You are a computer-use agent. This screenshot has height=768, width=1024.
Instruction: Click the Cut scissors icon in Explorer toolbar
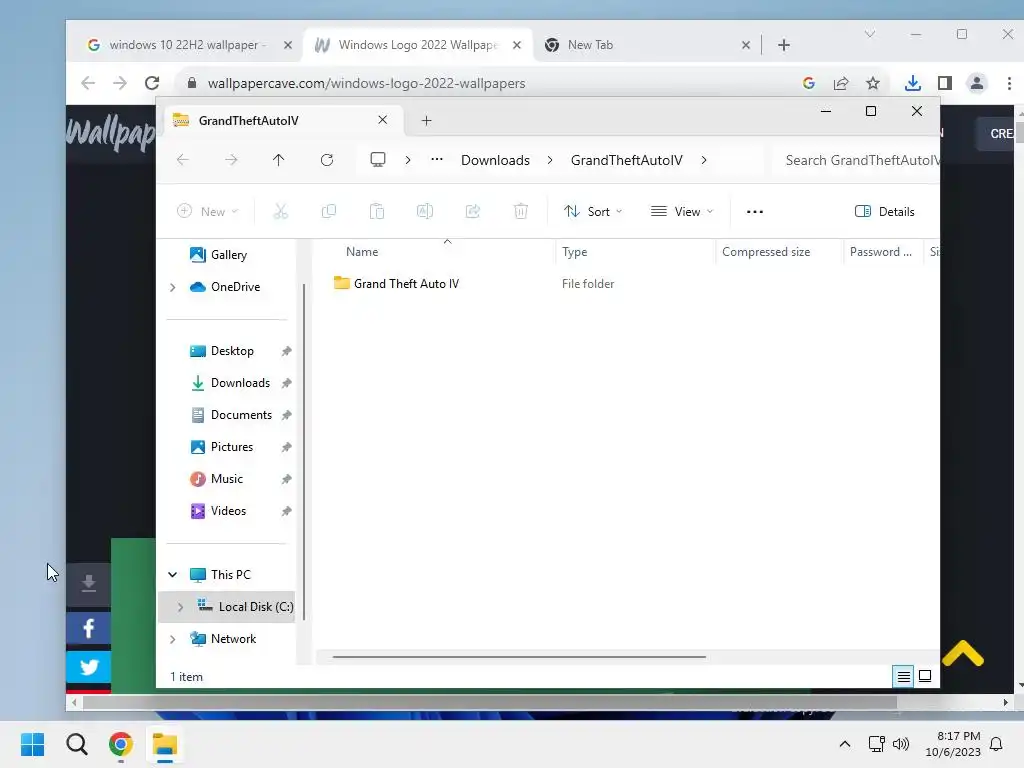[280, 211]
